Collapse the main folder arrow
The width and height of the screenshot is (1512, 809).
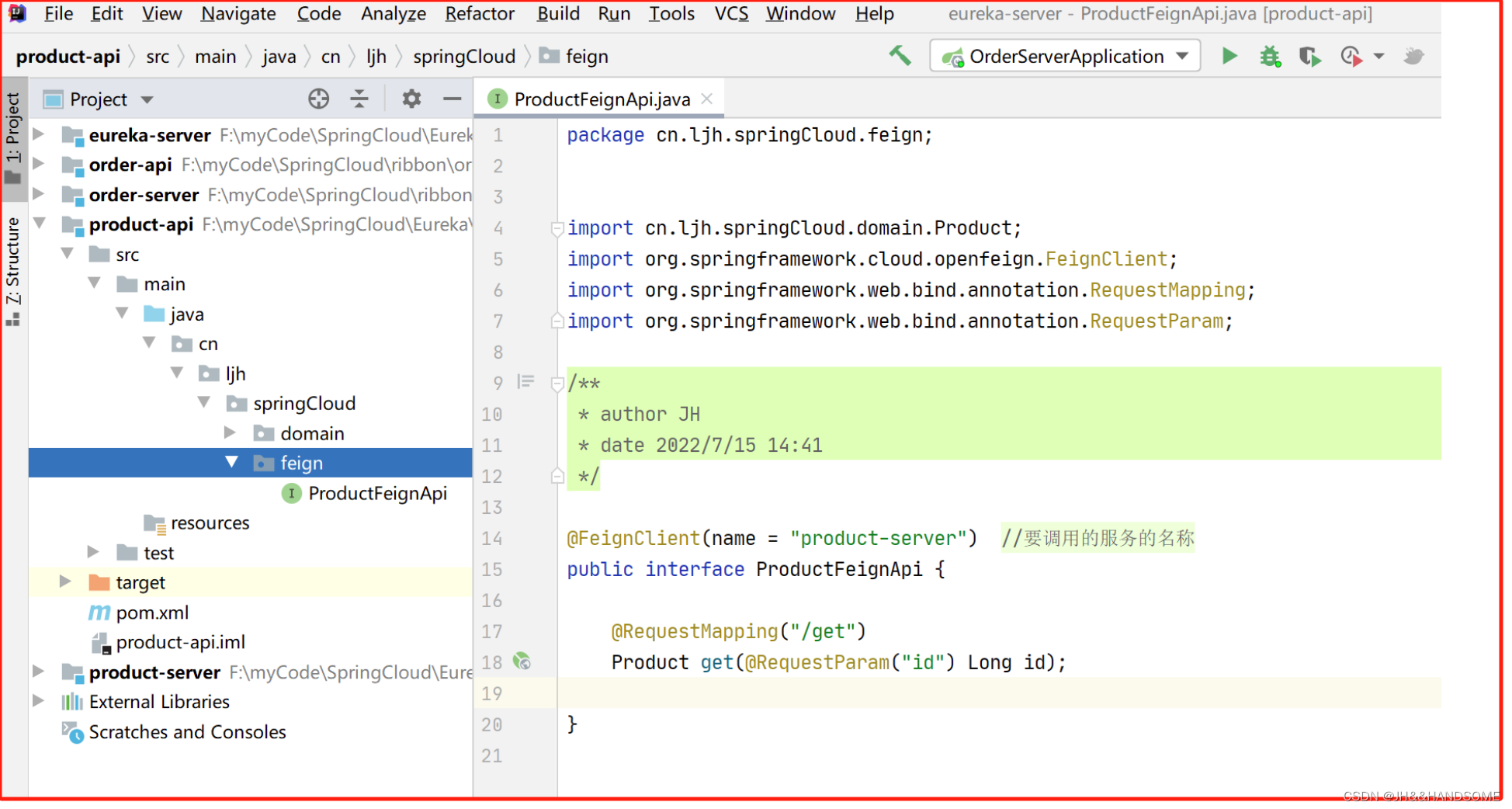point(95,284)
